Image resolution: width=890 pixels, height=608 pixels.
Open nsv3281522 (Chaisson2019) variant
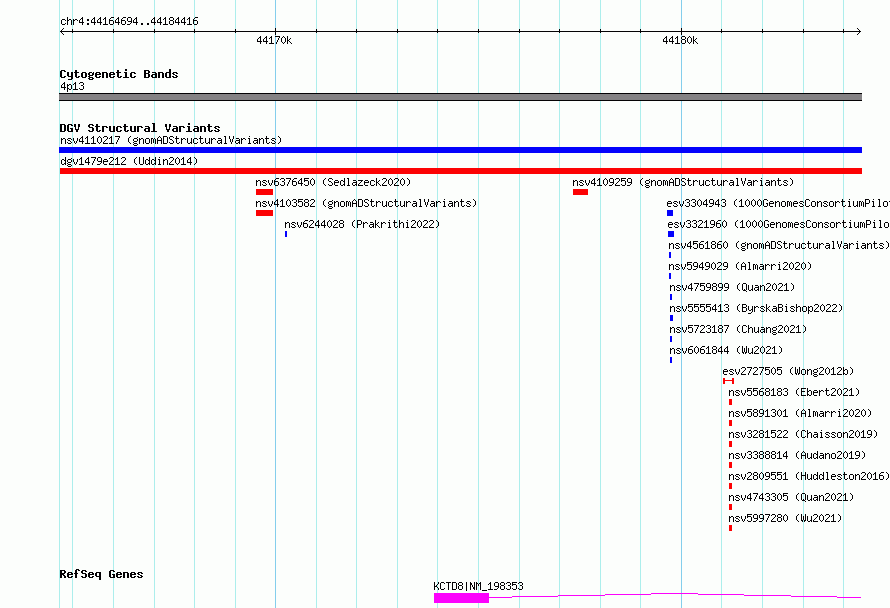coord(803,434)
